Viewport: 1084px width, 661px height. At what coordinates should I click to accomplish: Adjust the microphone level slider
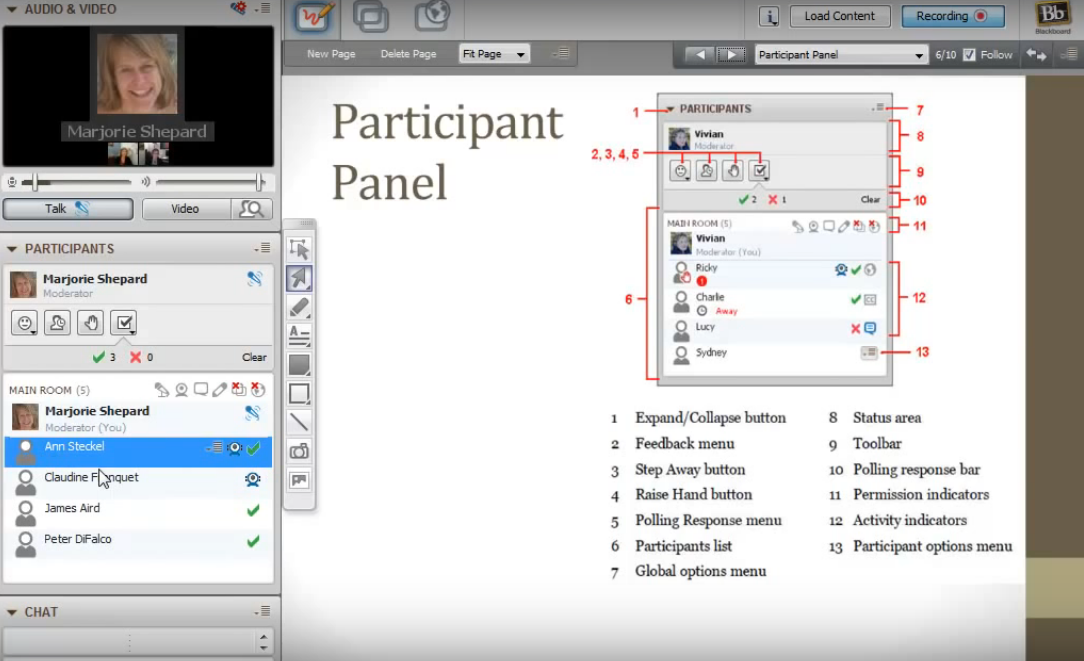tap(35, 182)
